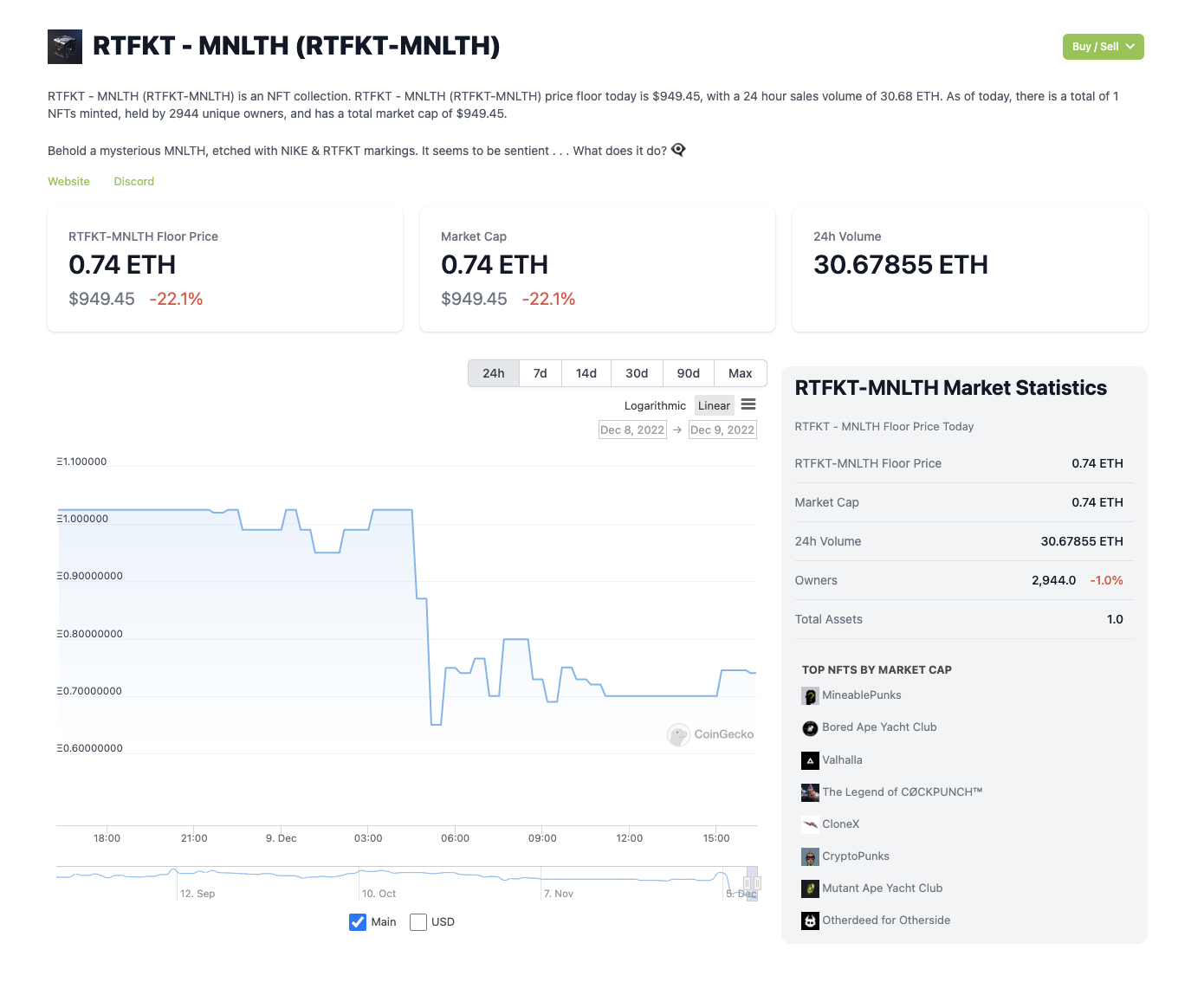
Task: Click the Dec 8, 2022 start date field
Action: (632, 430)
